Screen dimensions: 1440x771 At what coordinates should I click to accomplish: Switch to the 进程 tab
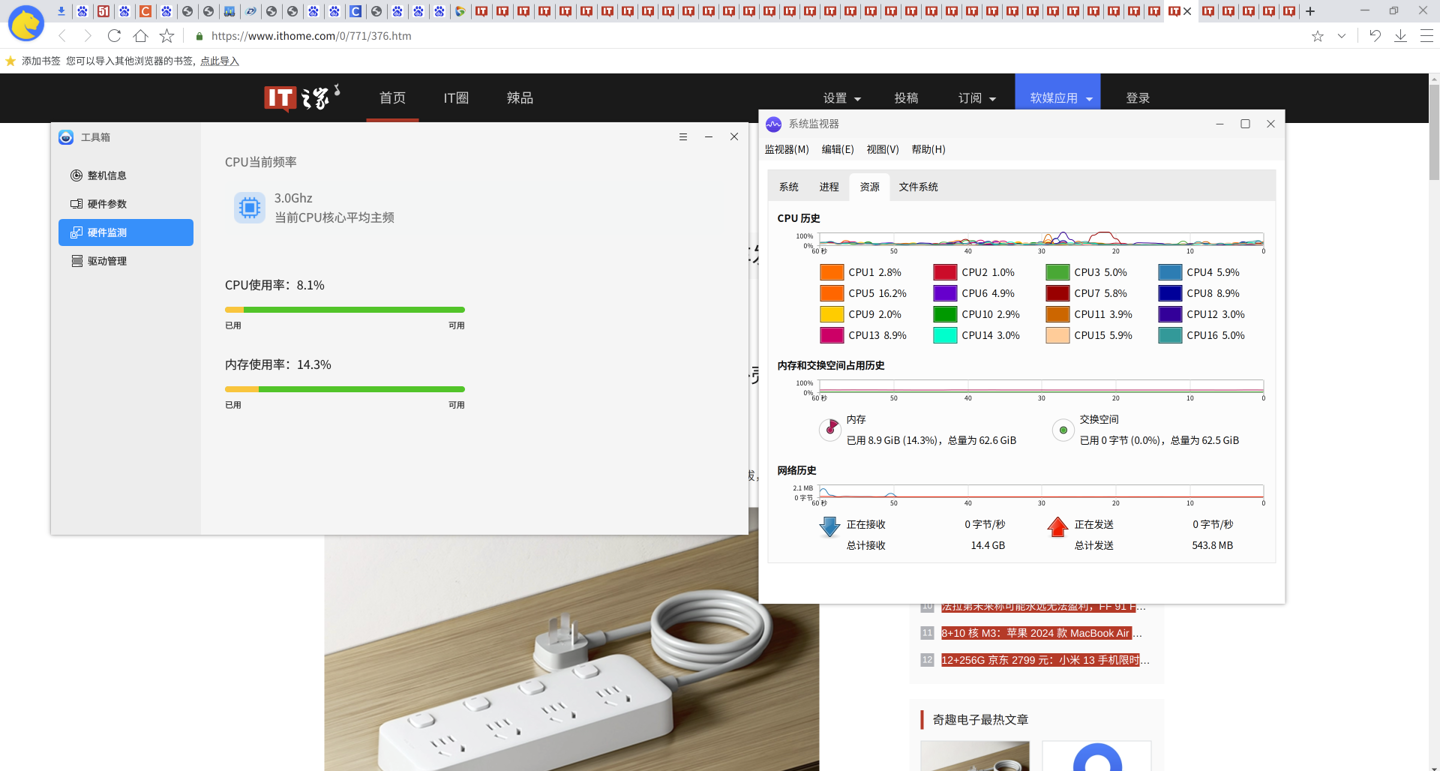(829, 187)
